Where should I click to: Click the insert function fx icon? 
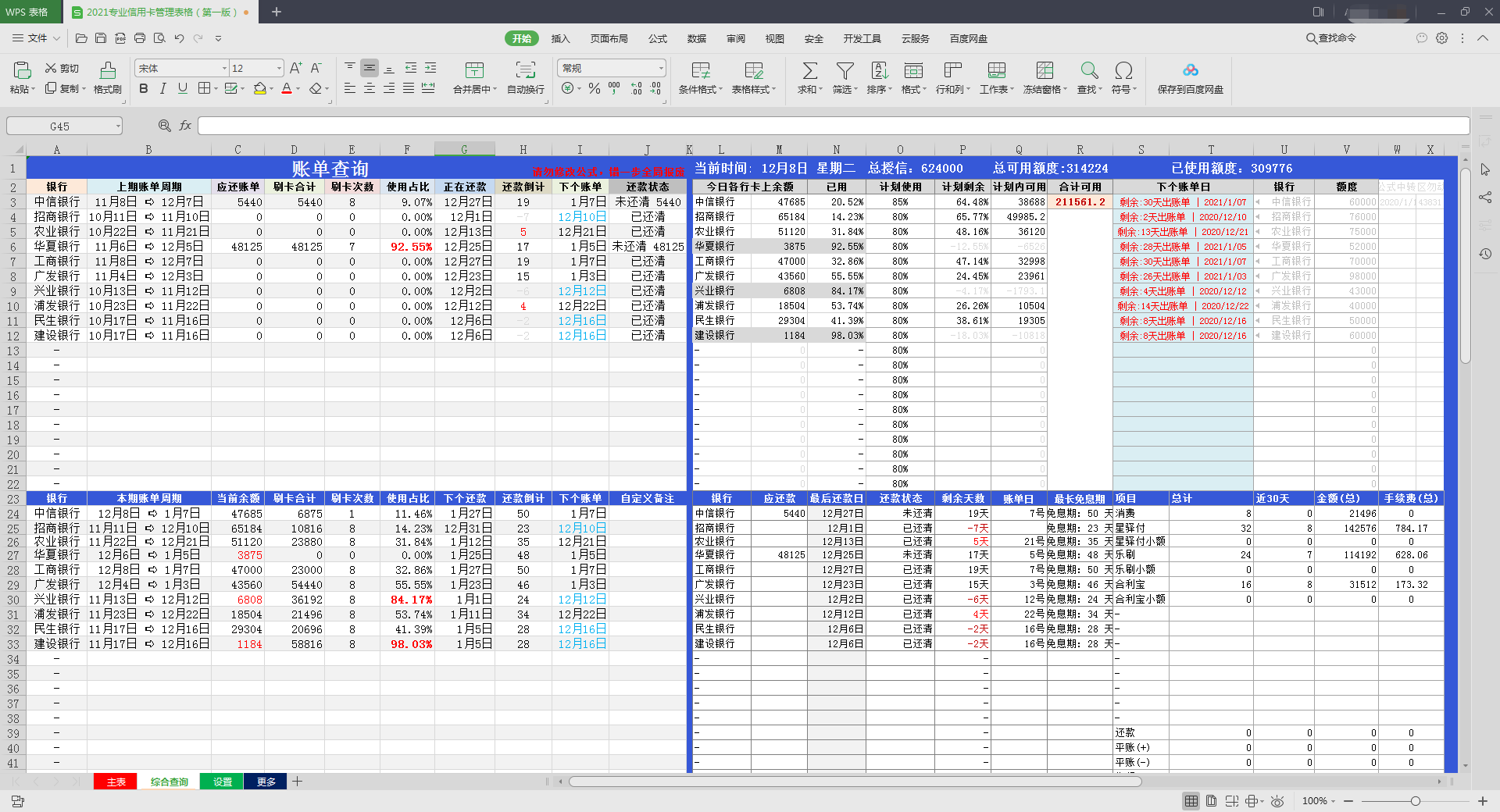185,126
